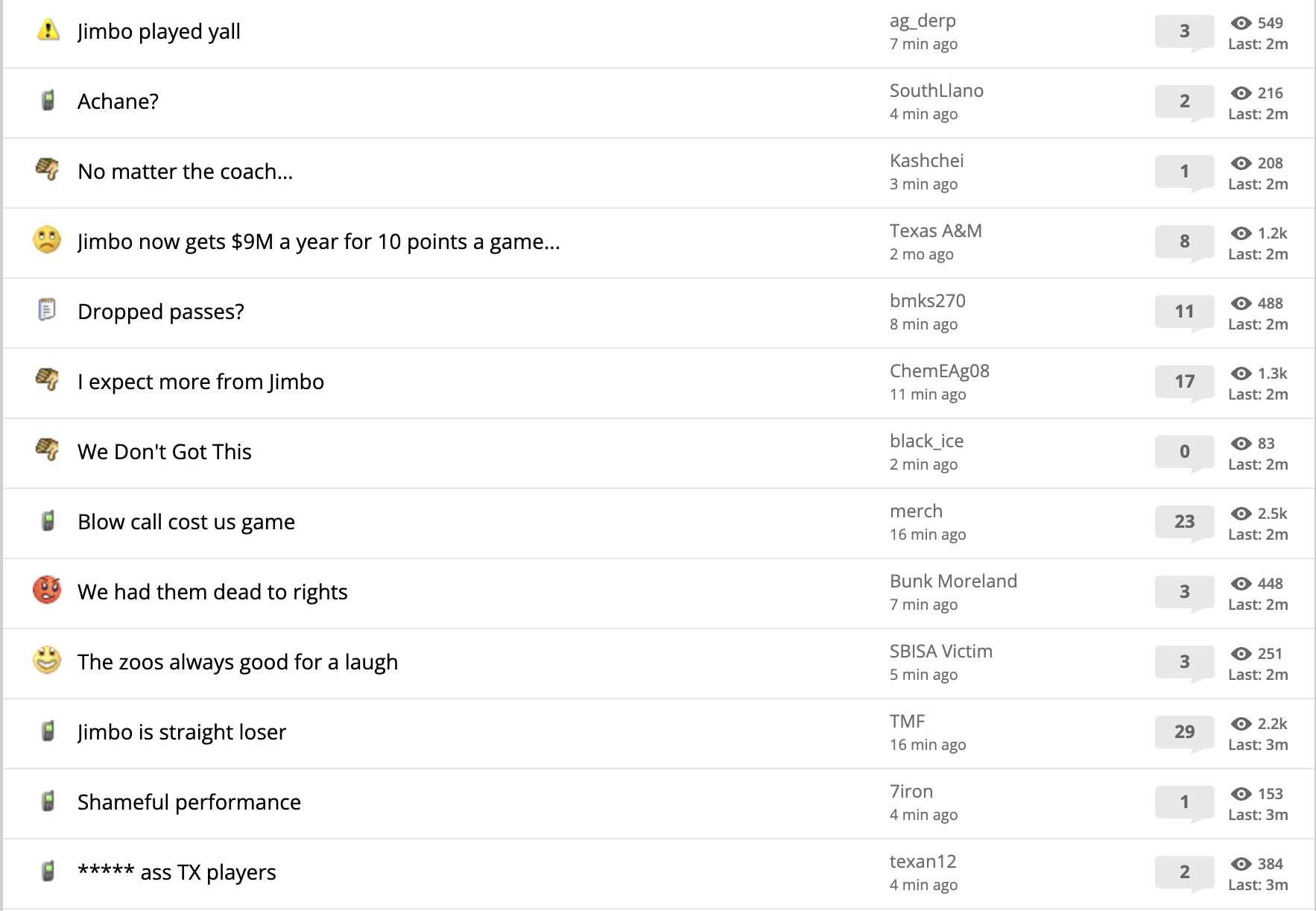Click the 17 replies count on Jimbo expectations thread
Screen dimensions: 1316x911
pos(1184,382)
